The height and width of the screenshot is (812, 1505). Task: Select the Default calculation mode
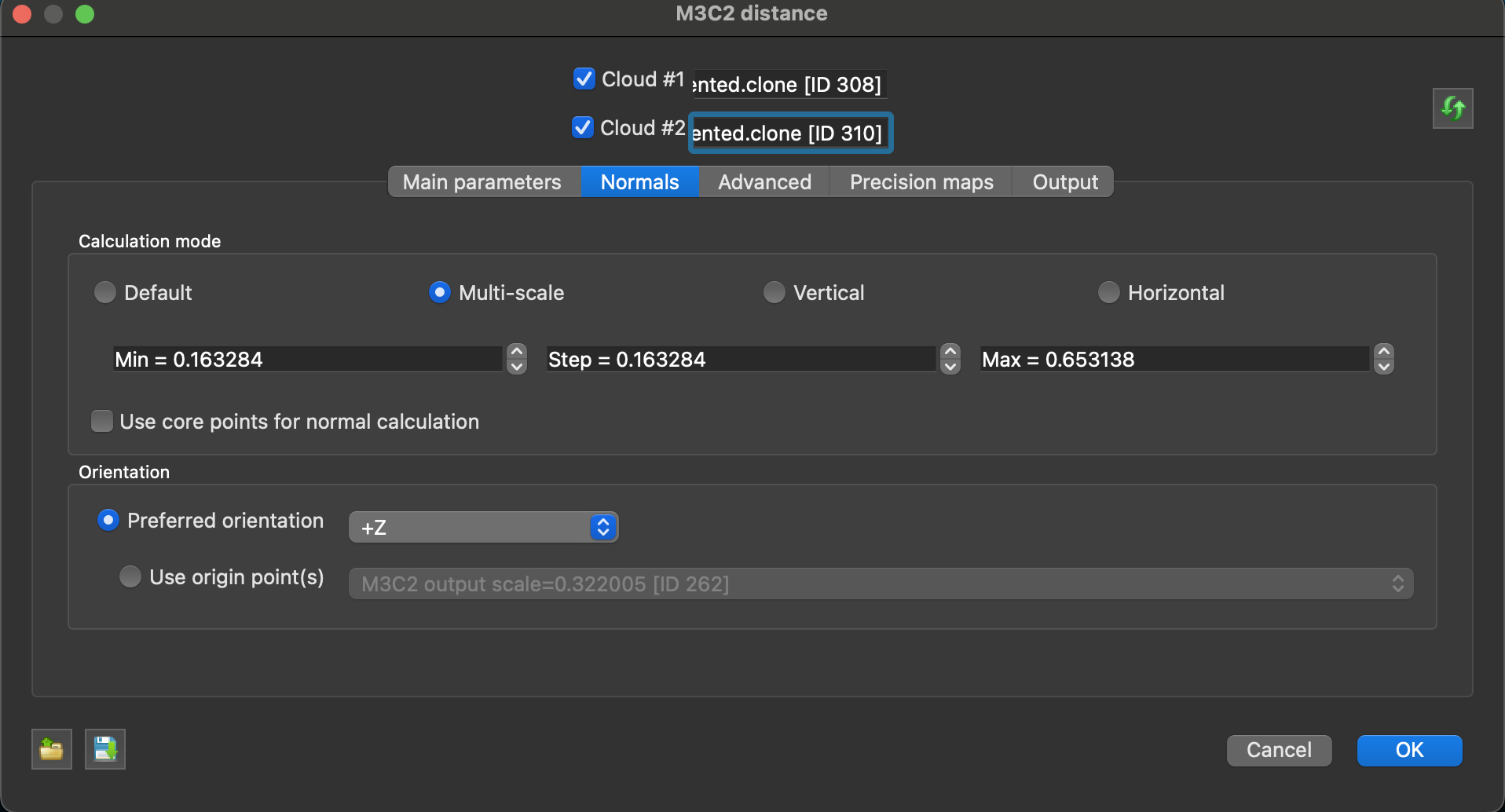pyautogui.click(x=105, y=293)
